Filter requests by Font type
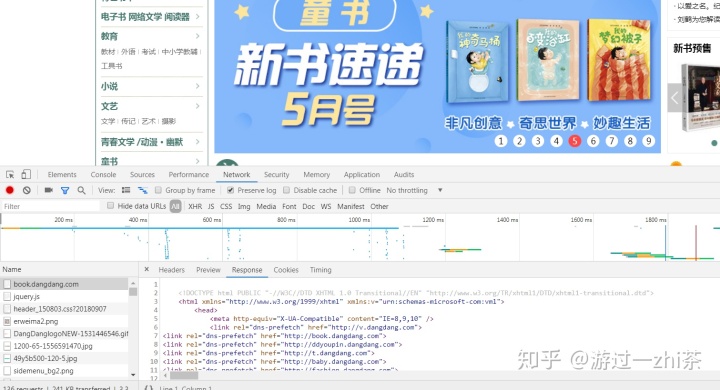720x390 pixels. point(289,206)
